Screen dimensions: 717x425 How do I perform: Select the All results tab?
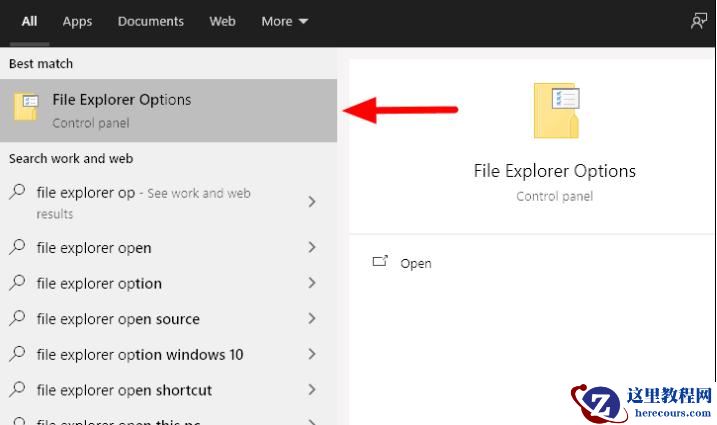(30, 21)
